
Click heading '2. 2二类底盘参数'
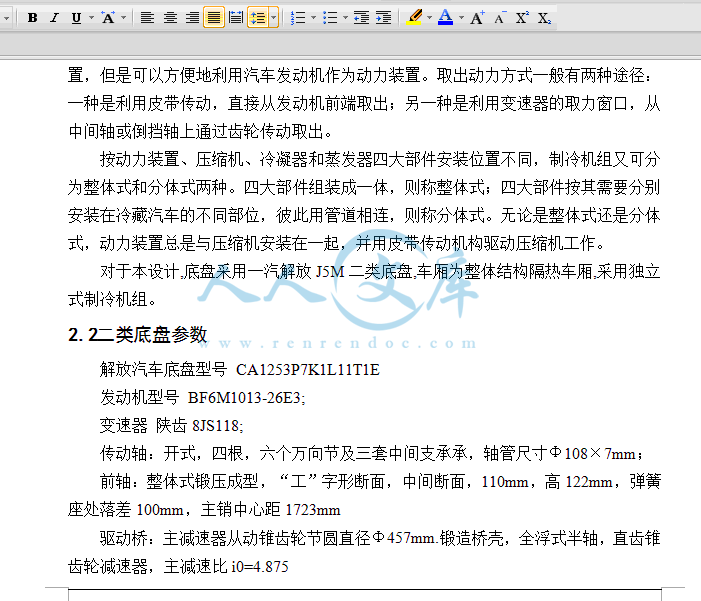(138, 334)
